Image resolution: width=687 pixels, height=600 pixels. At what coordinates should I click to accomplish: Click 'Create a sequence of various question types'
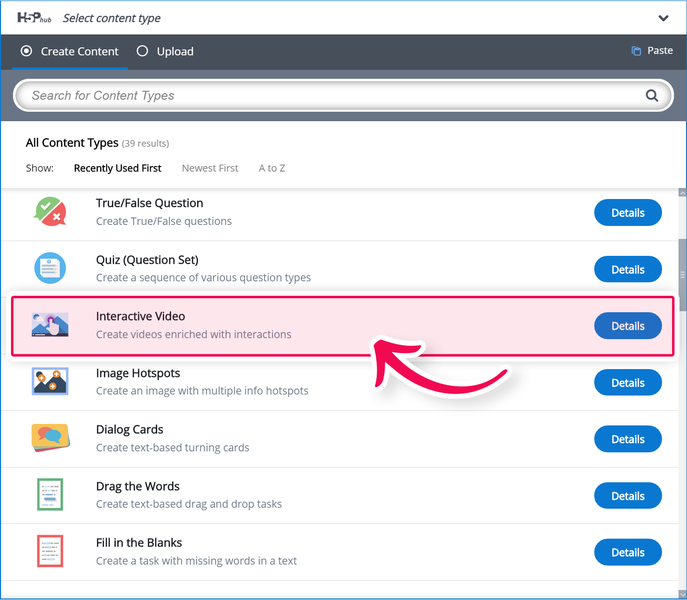pyautogui.click(x=203, y=277)
